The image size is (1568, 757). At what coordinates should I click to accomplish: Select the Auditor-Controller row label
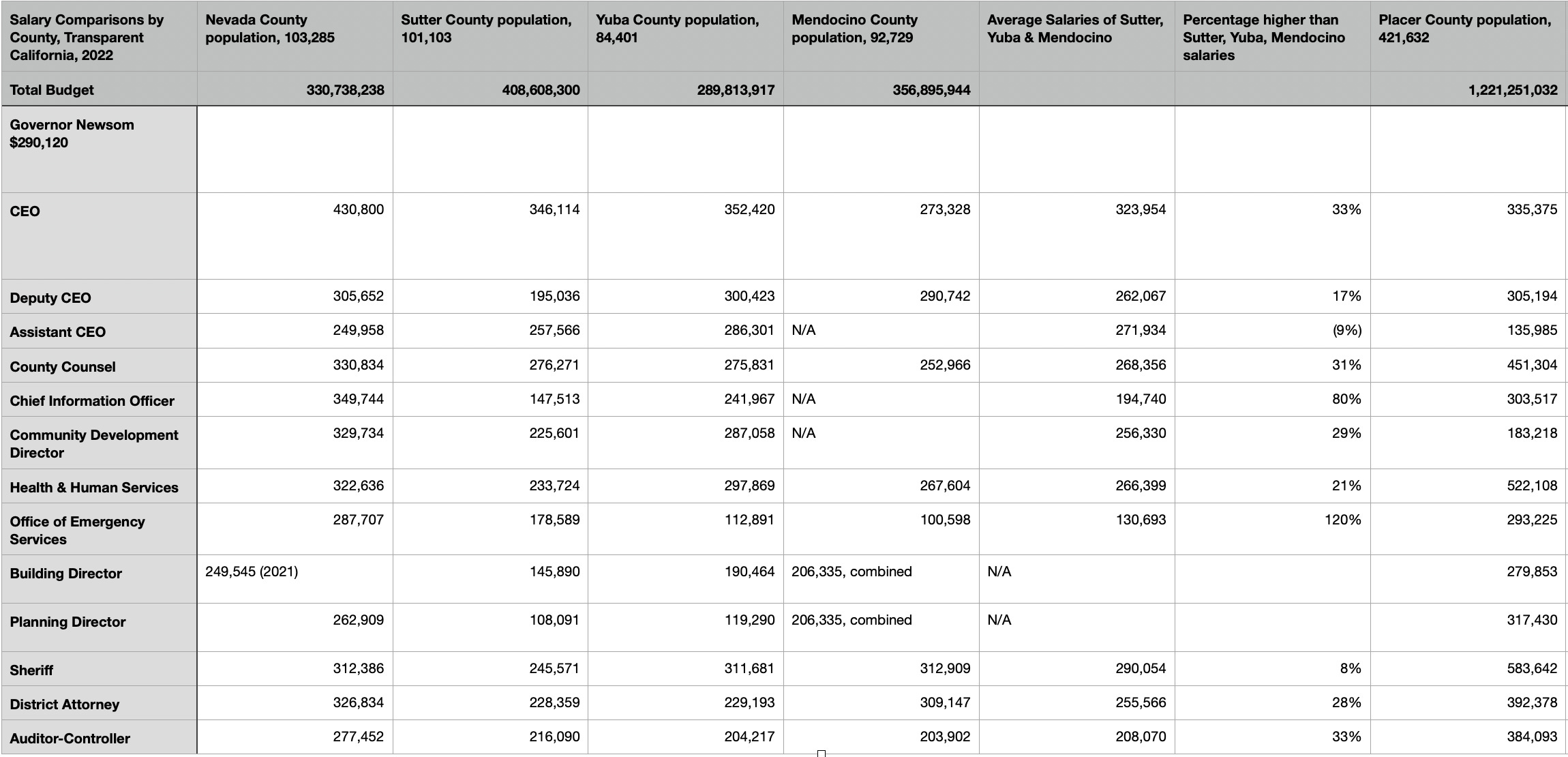pos(70,739)
